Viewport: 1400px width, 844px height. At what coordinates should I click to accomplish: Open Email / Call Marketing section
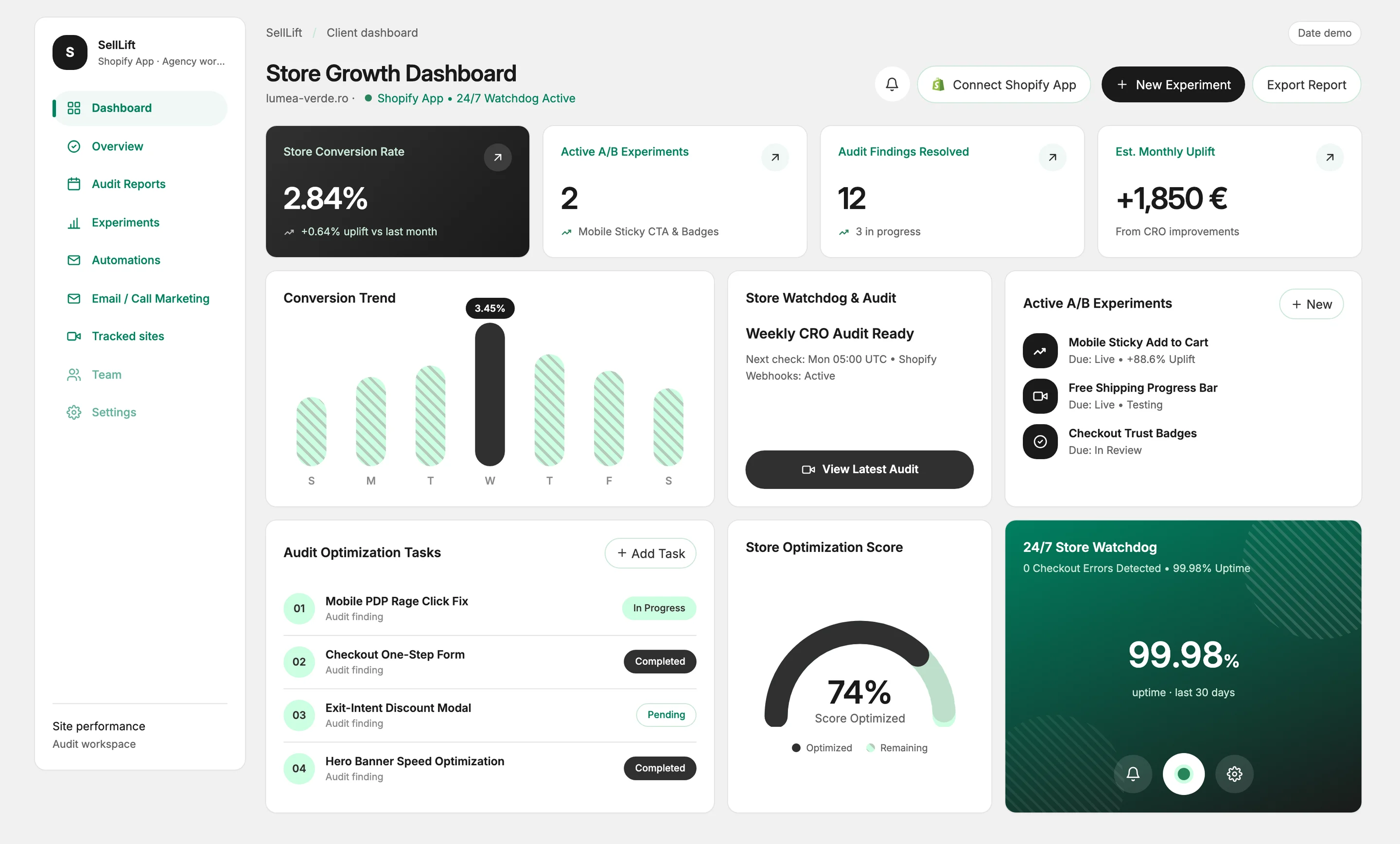tap(140, 299)
